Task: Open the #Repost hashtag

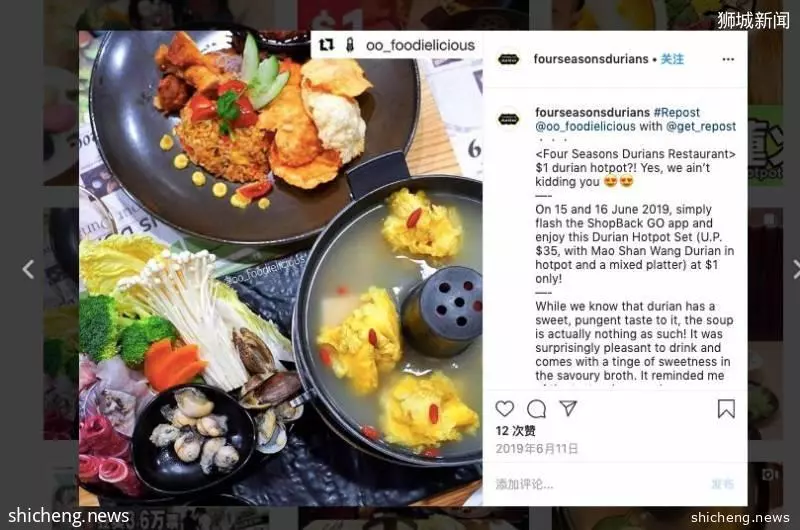Action: pos(677,112)
